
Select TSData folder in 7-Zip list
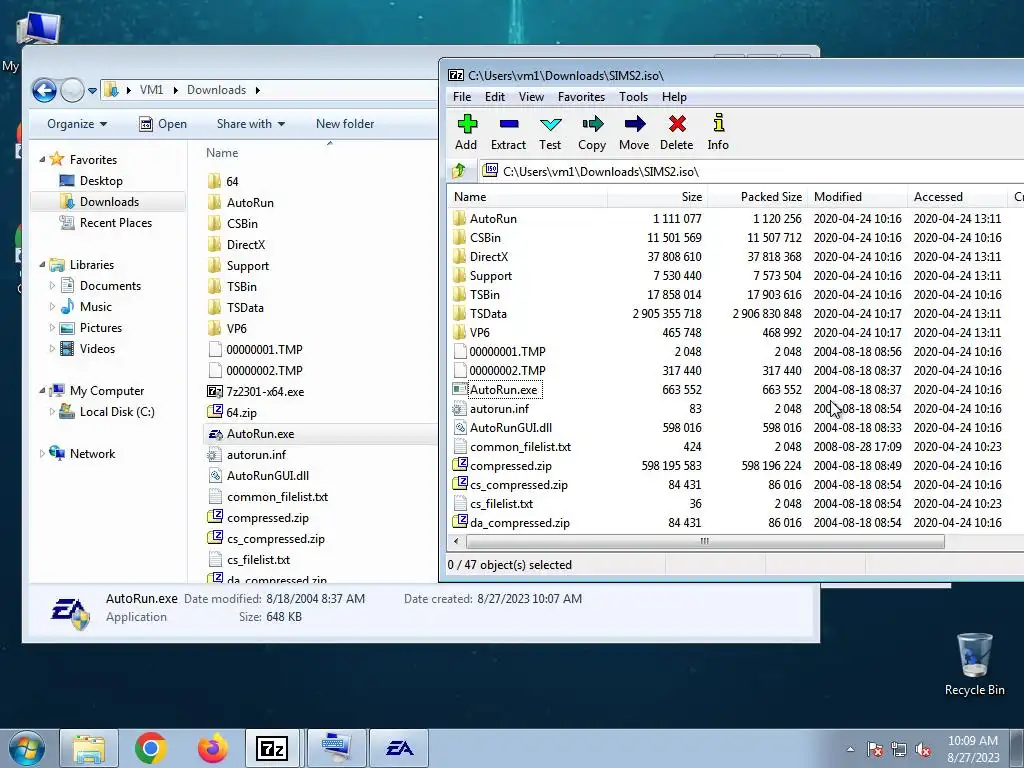487,313
